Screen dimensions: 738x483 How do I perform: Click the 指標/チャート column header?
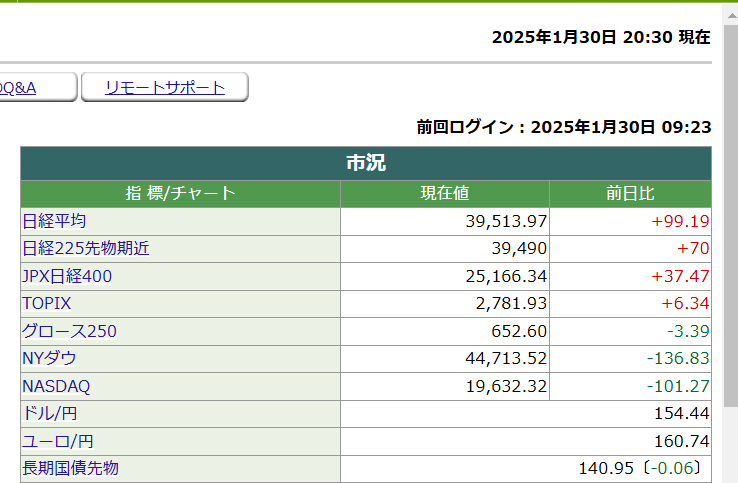pyautogui.click(x=180, y=194)
